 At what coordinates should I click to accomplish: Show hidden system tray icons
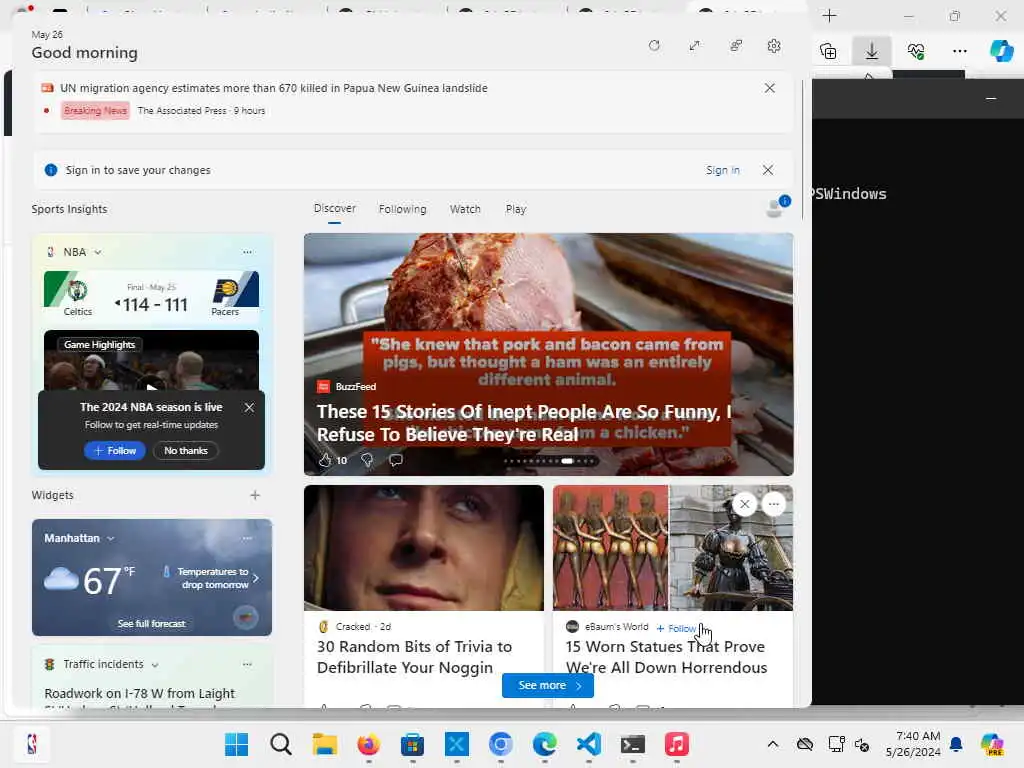coord(773,744)
